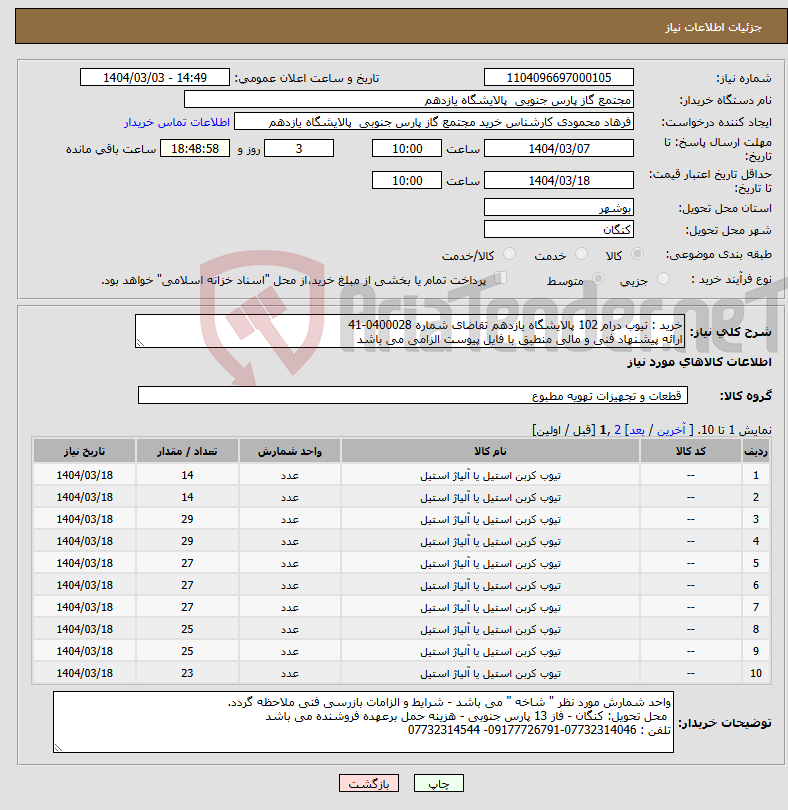788x810 pixels.
Task: Select the کالا radio button
Action: [x=638, y=254]
